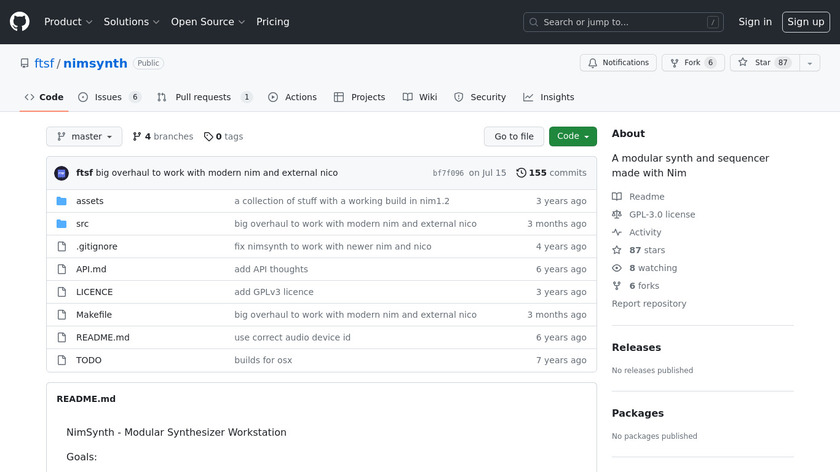Click the Go to file button
Viewport: 840px width, 472px height.
pyautogui.click(x=514, y=137)
